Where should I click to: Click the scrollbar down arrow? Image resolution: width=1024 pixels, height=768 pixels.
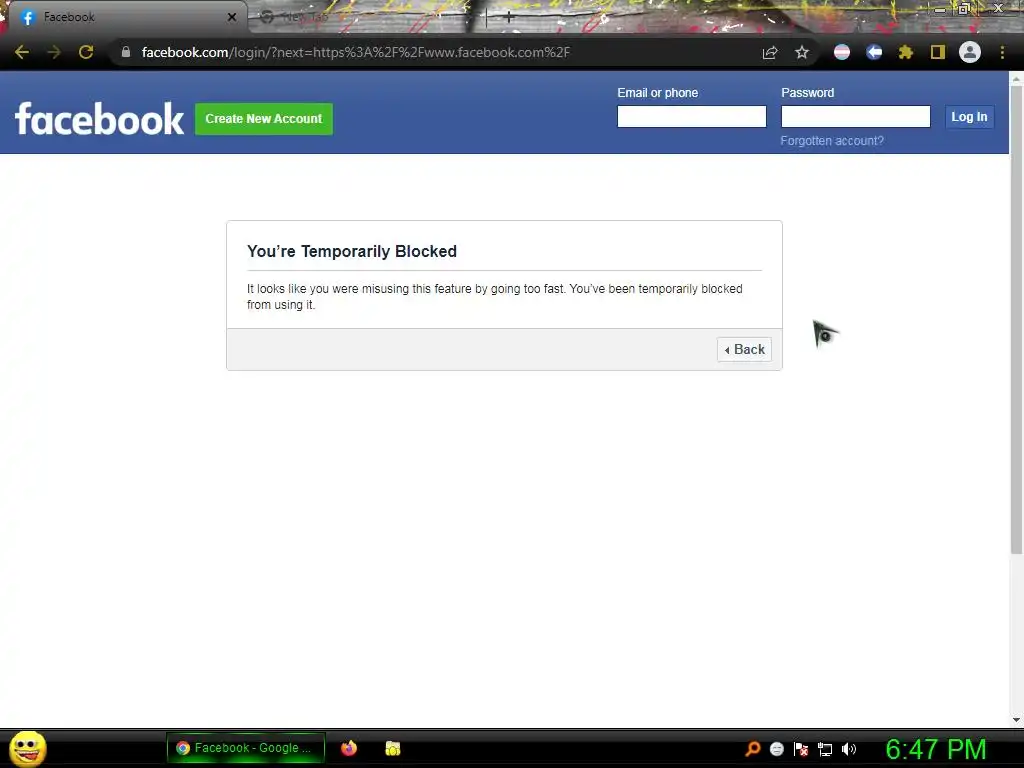1016,720
